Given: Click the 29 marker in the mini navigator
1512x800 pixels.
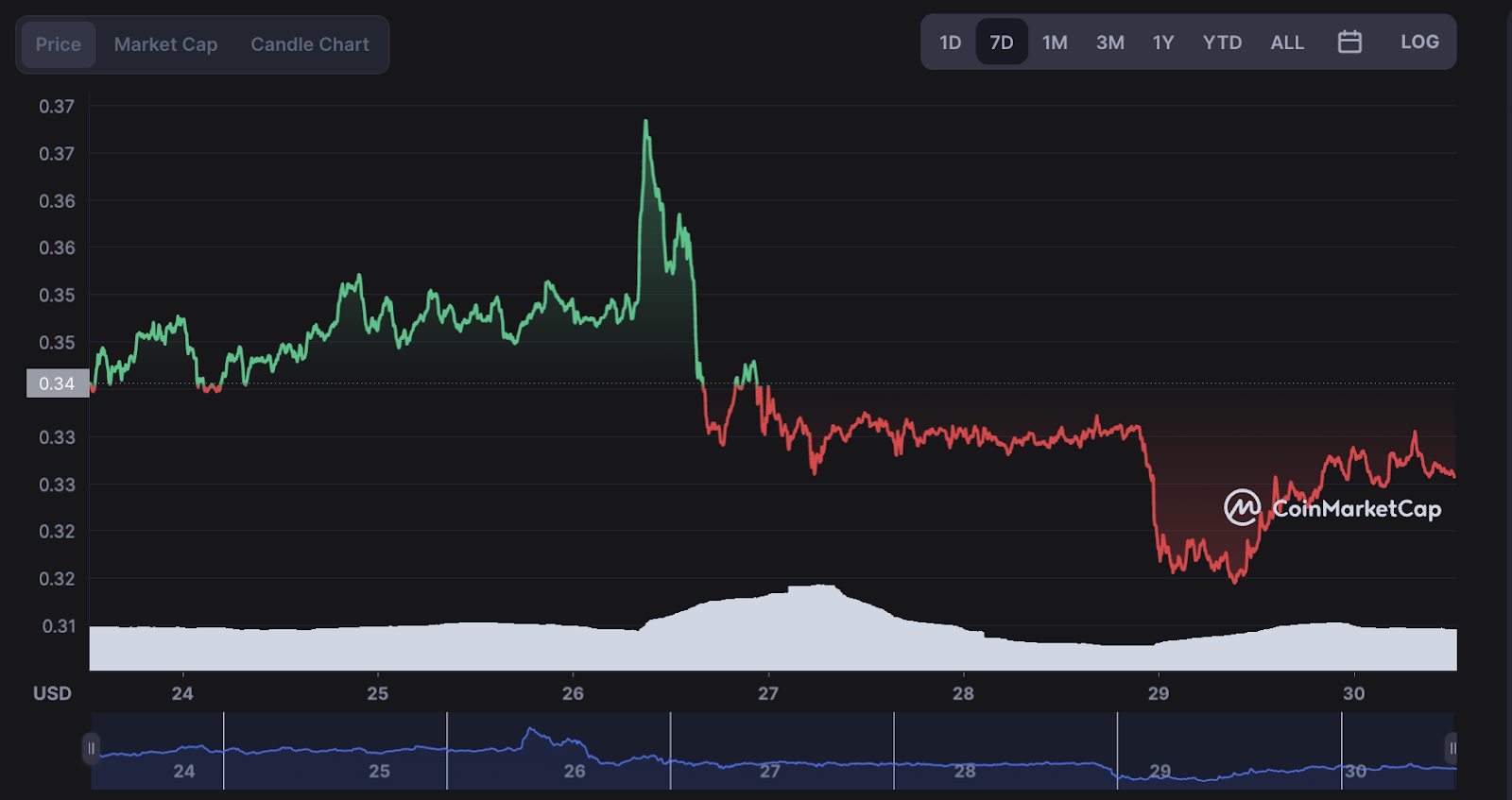Looking at the screenshot, I should pos(1160,771).
